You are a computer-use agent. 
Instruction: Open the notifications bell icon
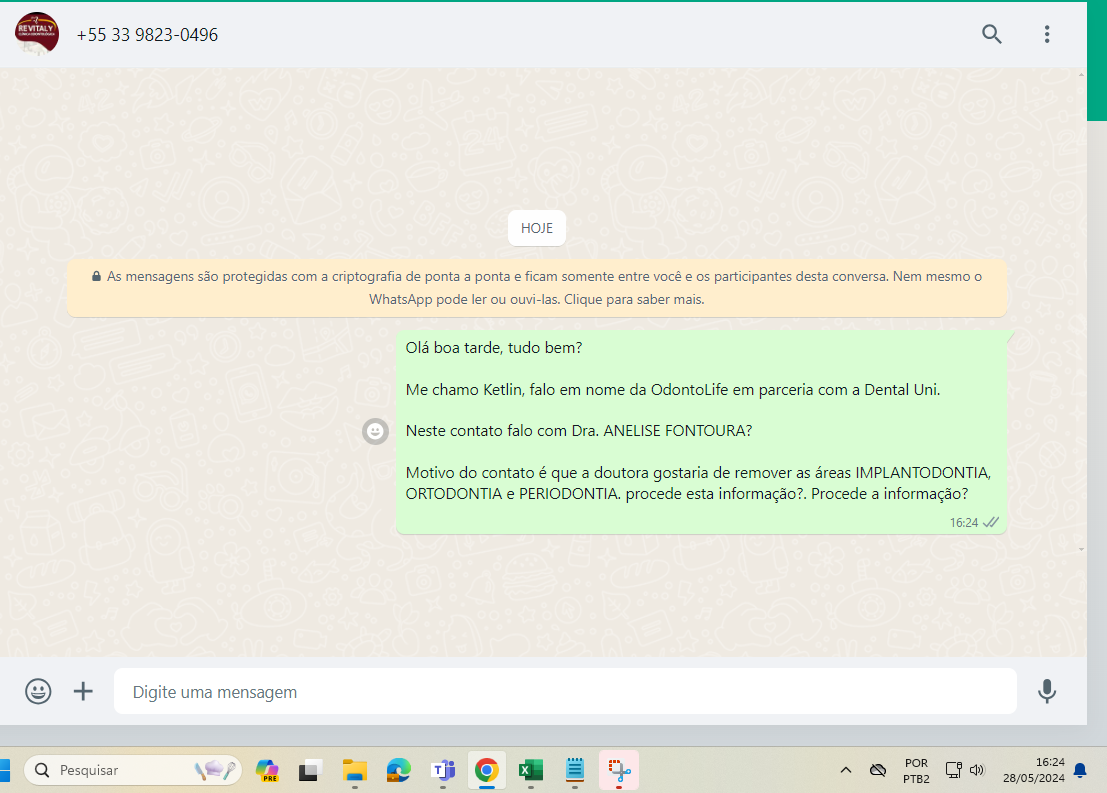click(1080, 770)
